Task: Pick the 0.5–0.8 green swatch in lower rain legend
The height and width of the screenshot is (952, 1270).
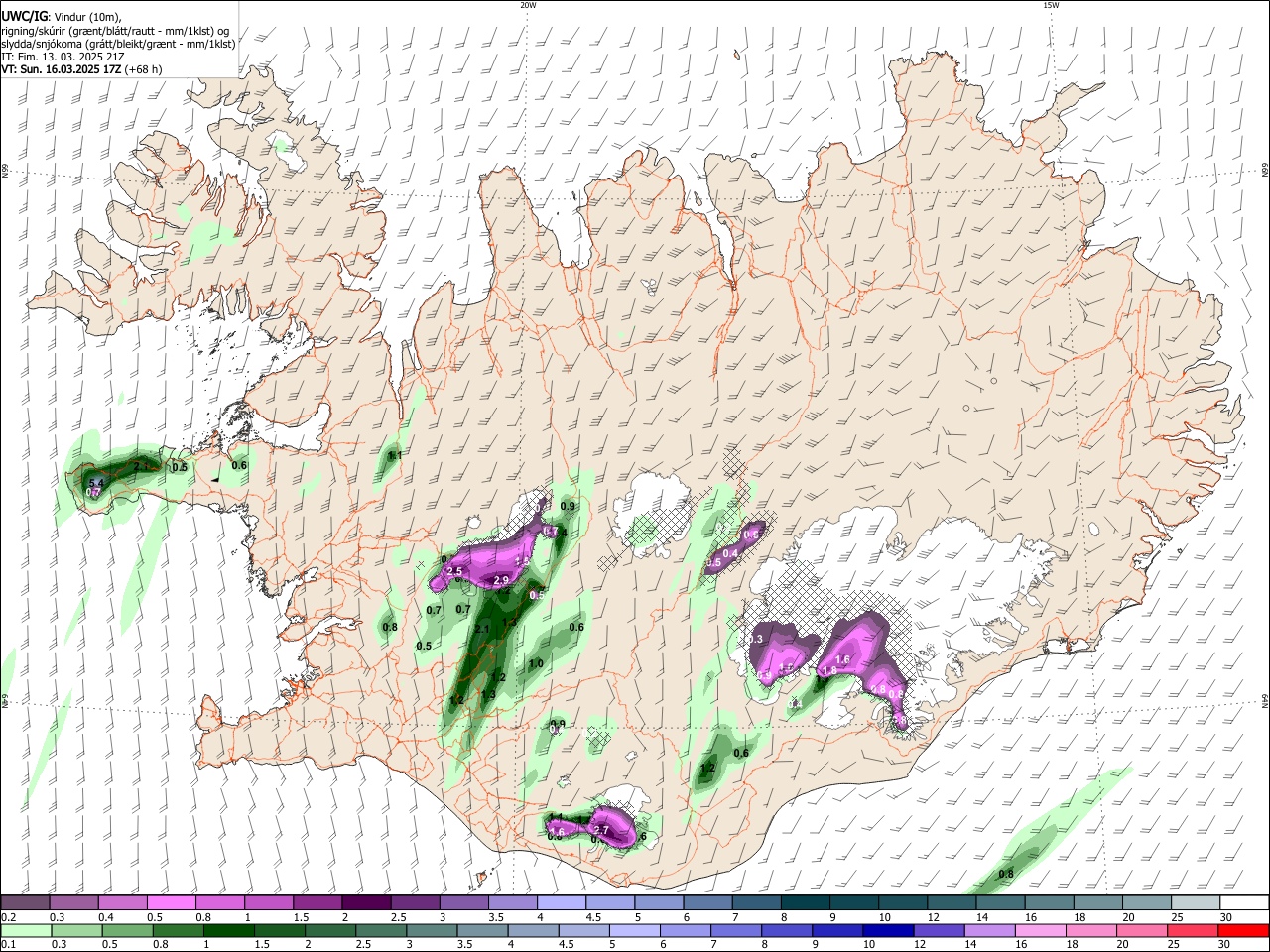Action: pyautogui.click(x=127, y=930)
